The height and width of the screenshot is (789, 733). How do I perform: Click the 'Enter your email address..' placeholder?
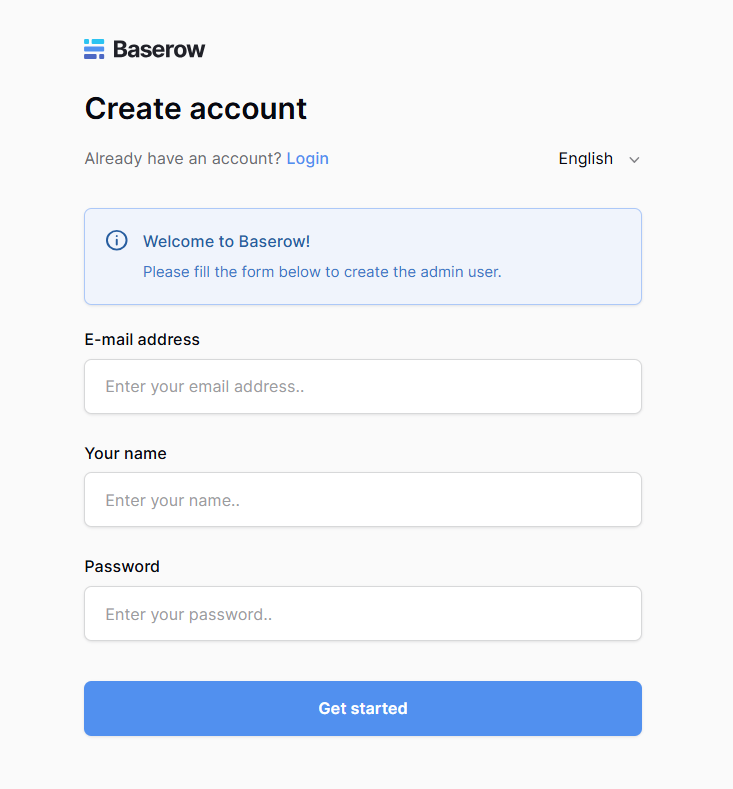click(x=204, y=386)
